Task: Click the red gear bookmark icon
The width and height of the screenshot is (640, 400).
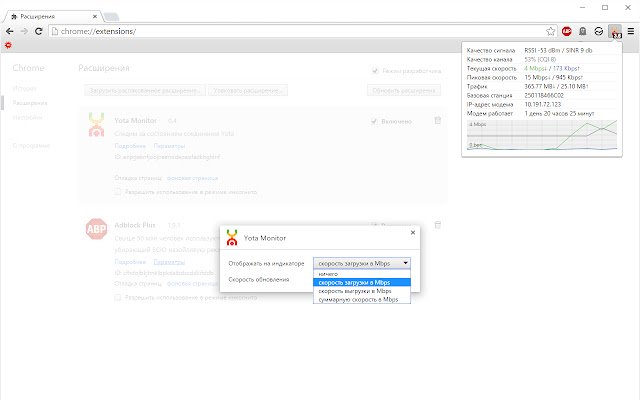Action: click(x=8, y=45)
